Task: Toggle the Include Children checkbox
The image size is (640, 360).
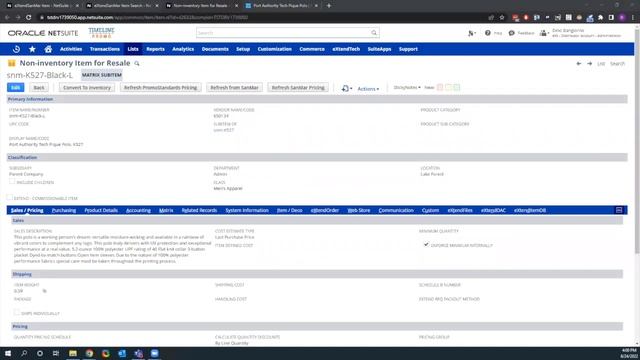Action: (x=12, y=182)
